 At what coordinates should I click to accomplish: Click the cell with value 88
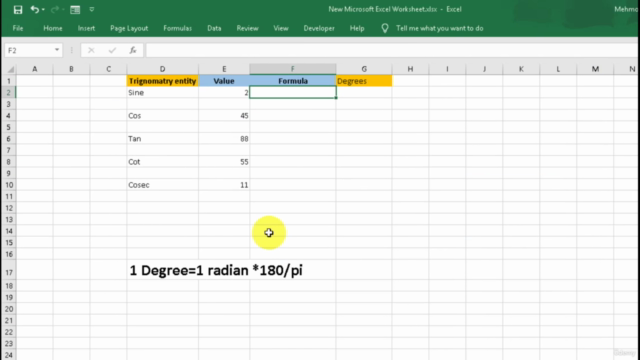click(x=224, y=139)
